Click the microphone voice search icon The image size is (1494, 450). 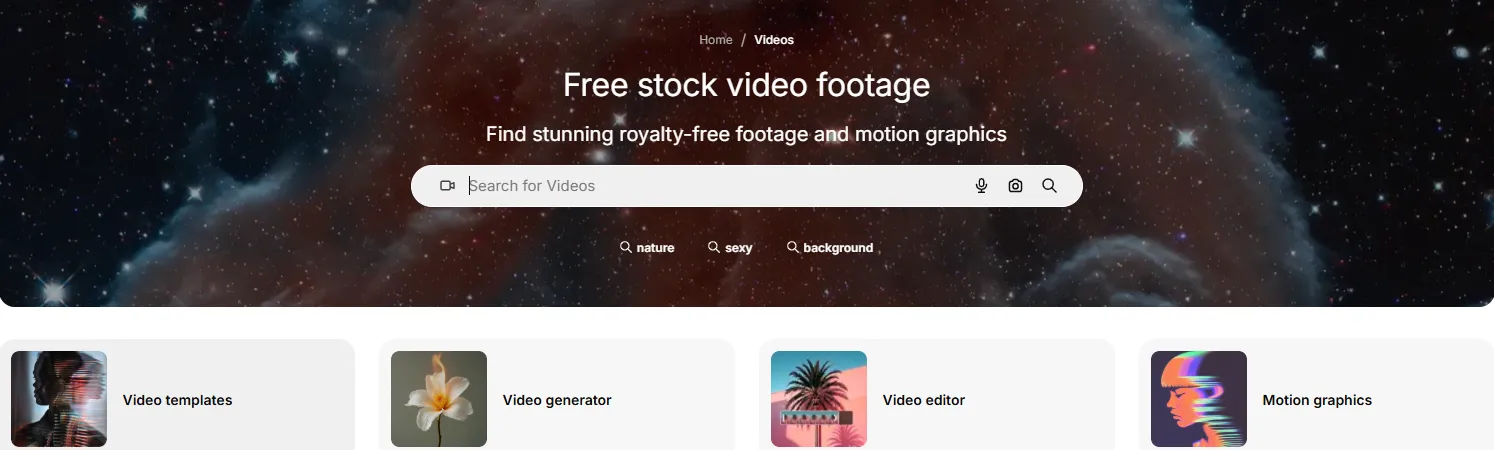[x=981, y=186]
